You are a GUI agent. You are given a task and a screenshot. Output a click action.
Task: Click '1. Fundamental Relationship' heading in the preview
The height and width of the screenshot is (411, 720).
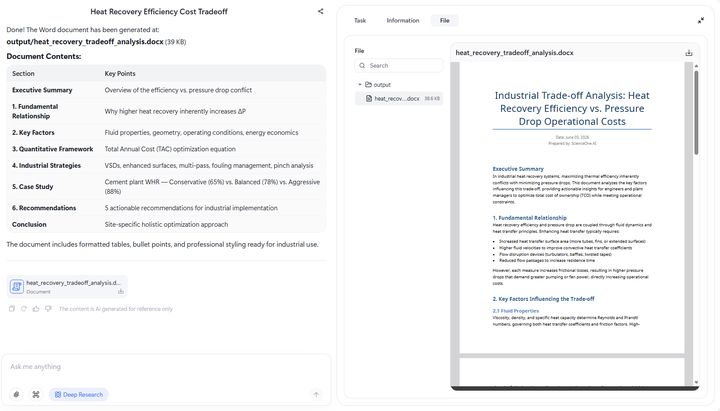click(529, 218)
